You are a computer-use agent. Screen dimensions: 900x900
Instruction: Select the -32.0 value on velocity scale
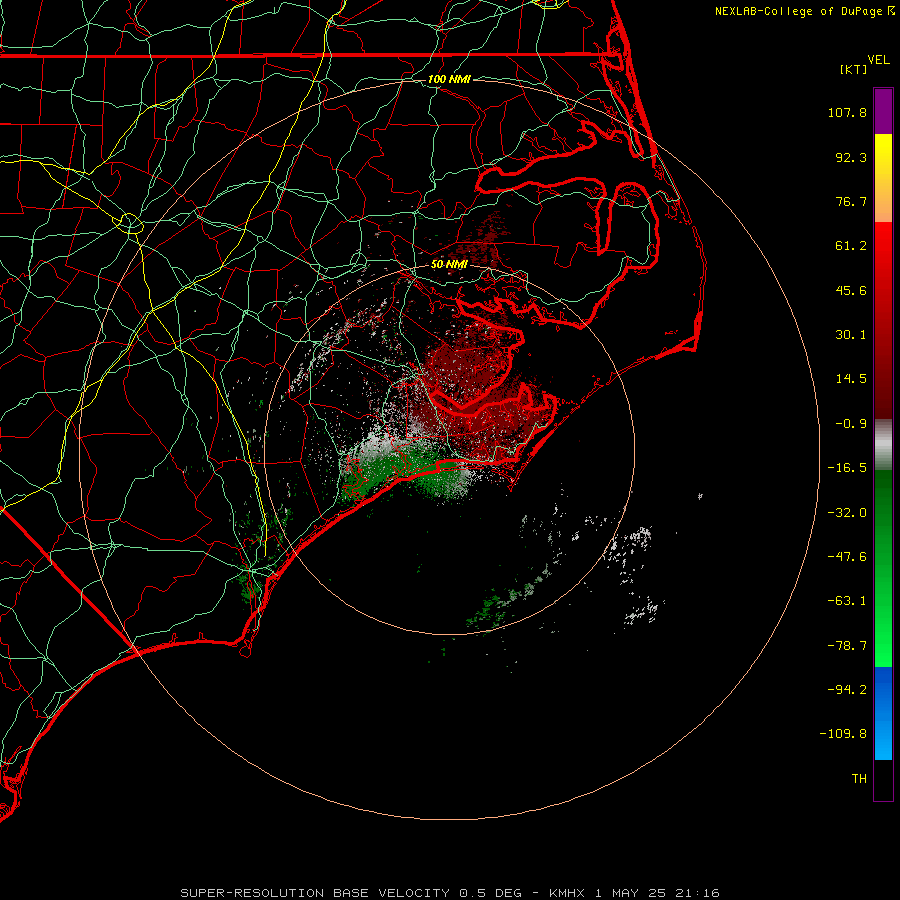coord(847,513)
